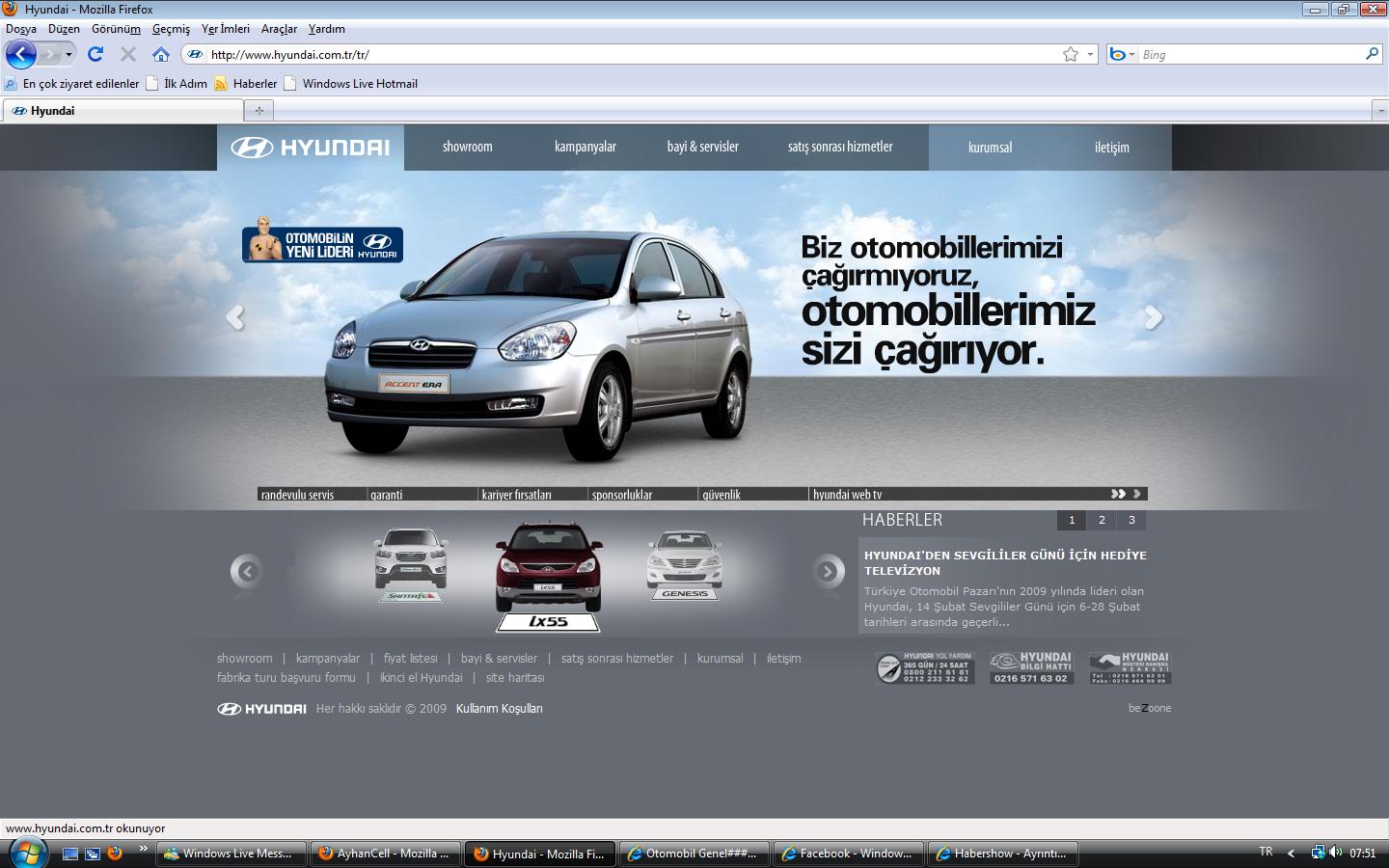Viewport: 1389px width, 868px height.
Task: Click the kariyer fırsatları link
Action: pos(517,495)
